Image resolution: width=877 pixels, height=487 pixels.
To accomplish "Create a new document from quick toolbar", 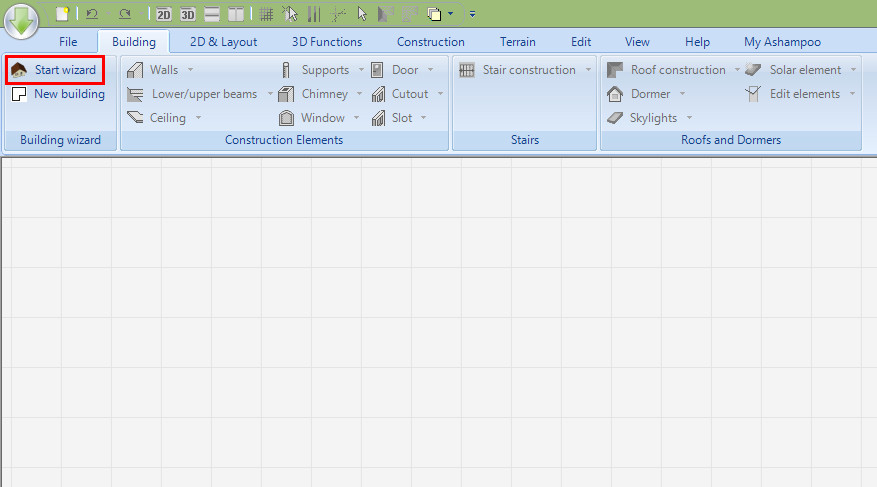I will coord(62,14).
